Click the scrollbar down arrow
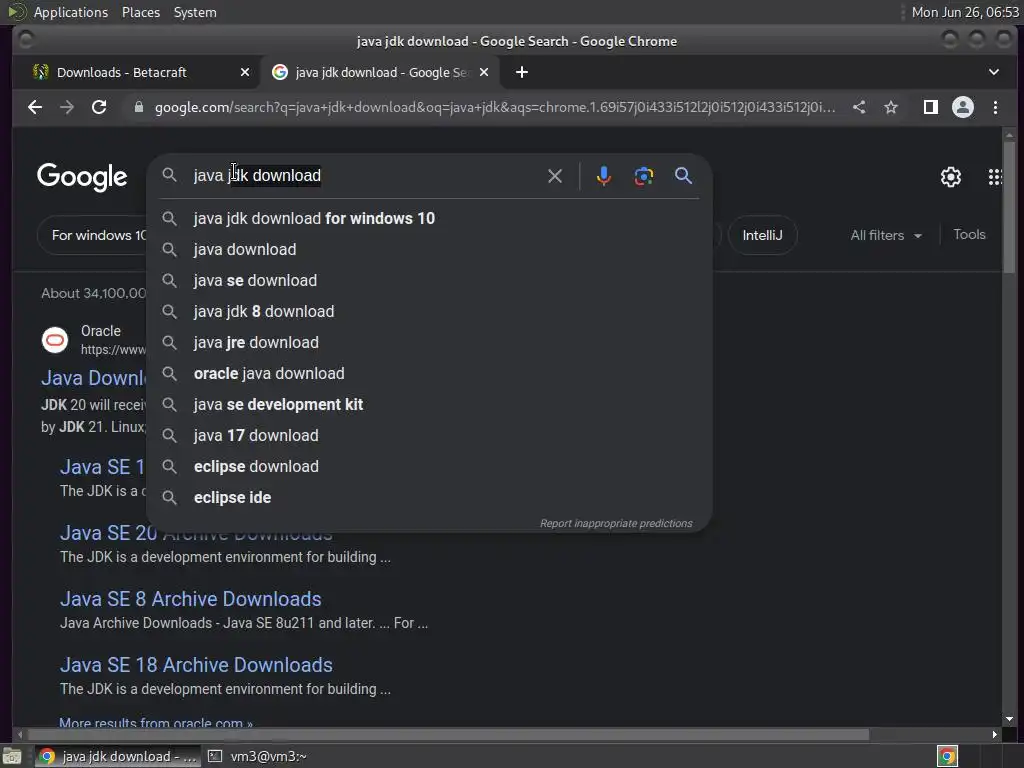The width and height of the screenshot is (1024, 768). [1010, 719]
